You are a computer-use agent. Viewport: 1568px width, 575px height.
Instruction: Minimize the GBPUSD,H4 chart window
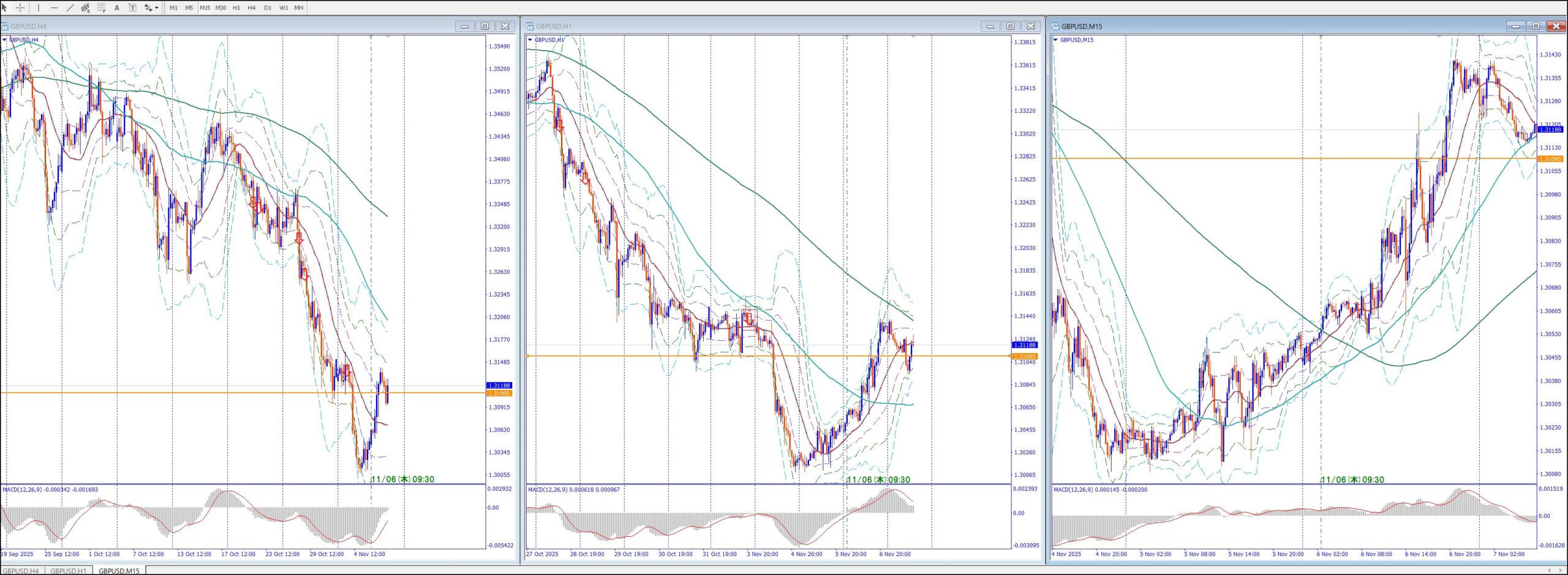click(x=464, y=26)
